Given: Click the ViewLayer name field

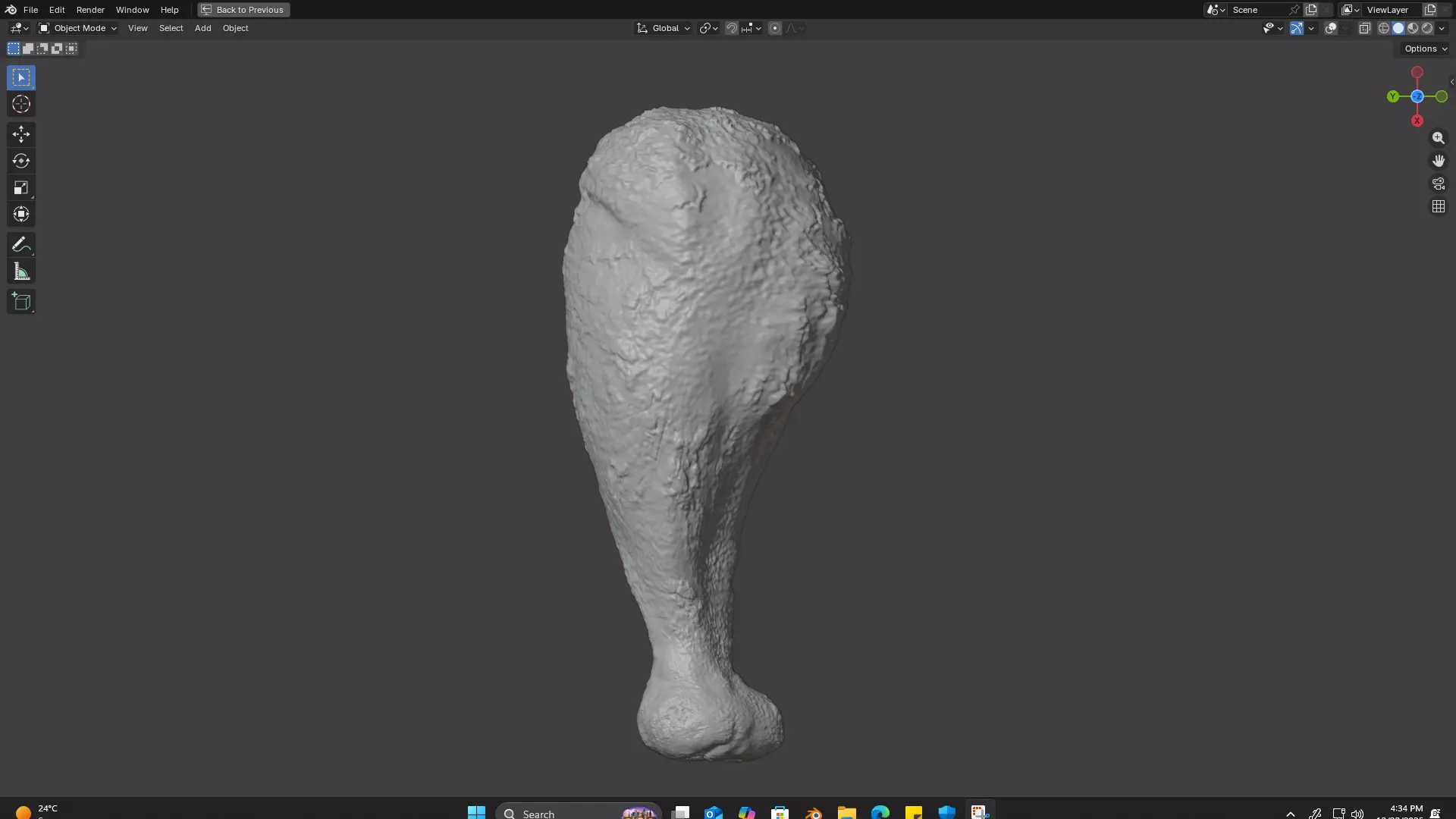Looking at the screenshot, I should click(1392, 10).
